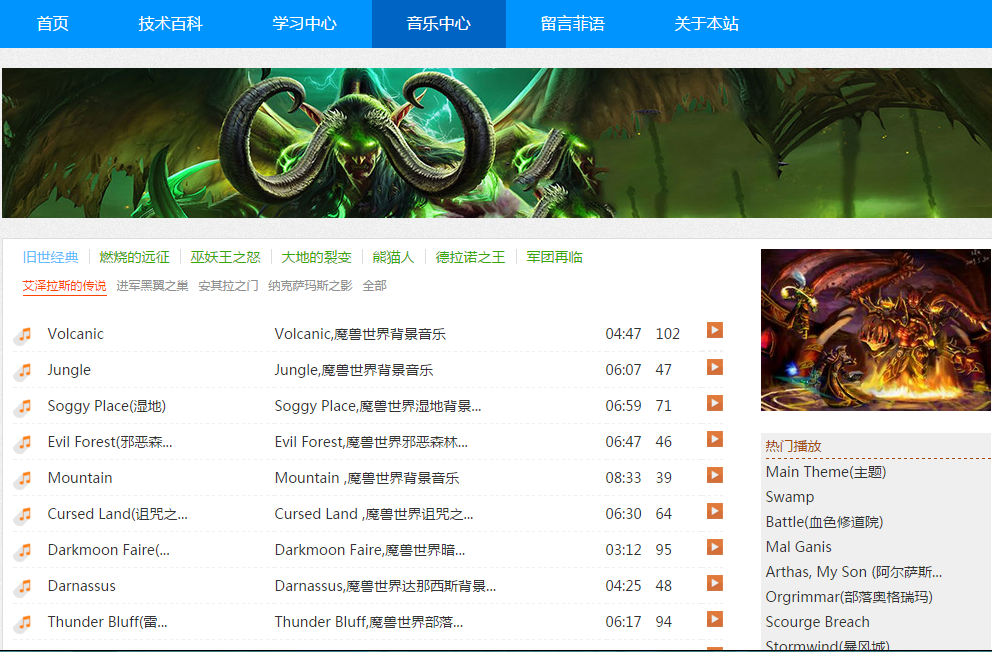Open Swamp in the hot plays list

coord(790,497)
